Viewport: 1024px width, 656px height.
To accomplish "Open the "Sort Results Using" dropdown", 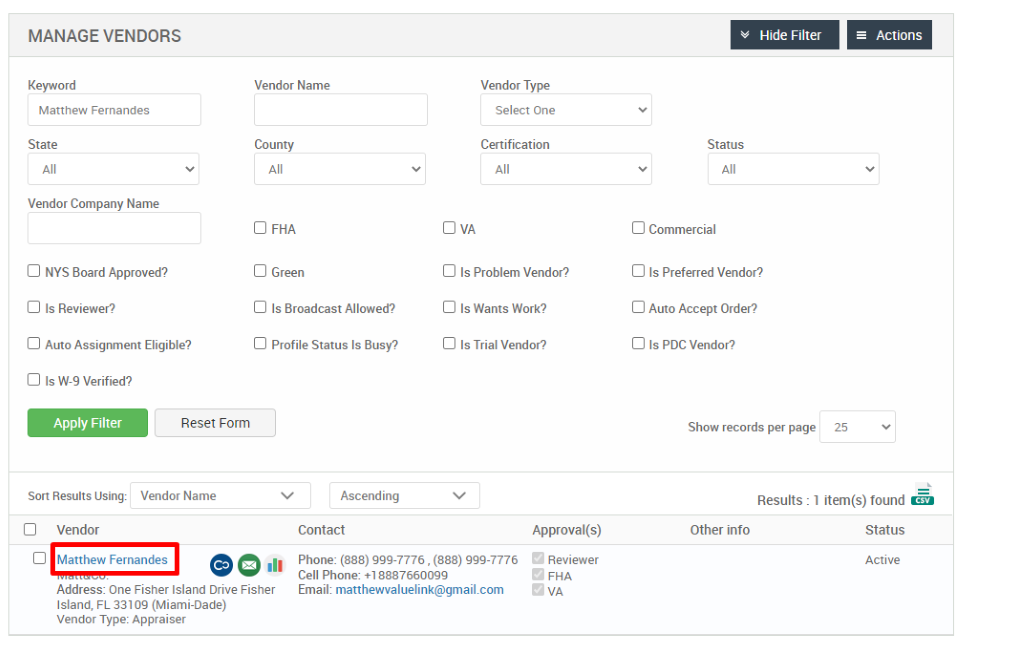I will point(220,495).
